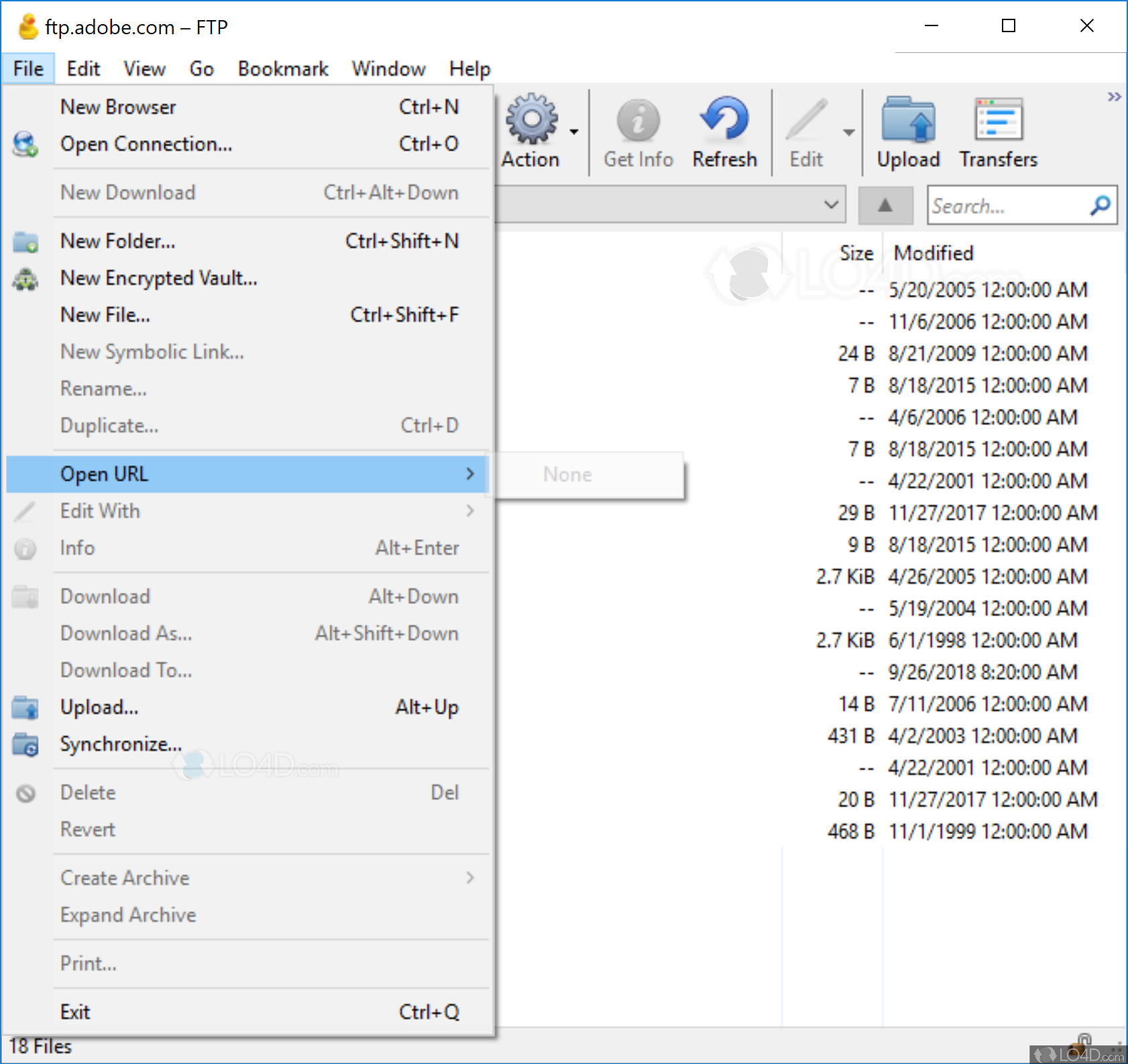
Task: Choose New Folder from File menu
Action: click(x=118, y=241)
